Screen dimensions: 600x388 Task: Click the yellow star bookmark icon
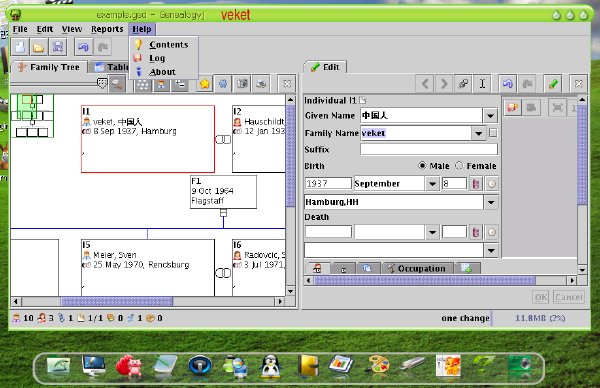205,84
